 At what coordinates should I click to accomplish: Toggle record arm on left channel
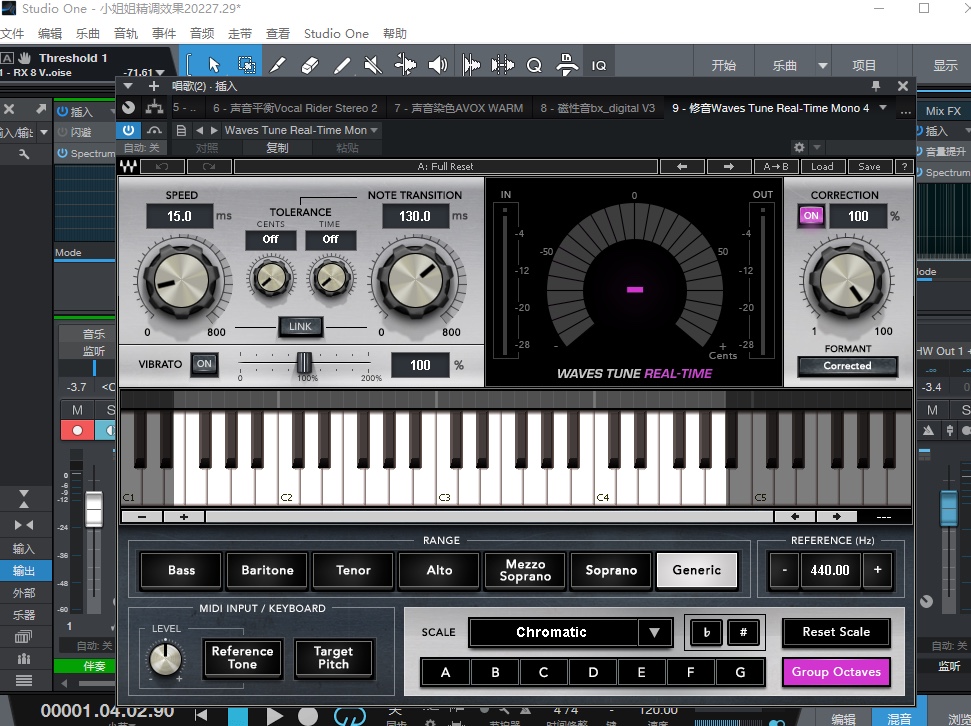click(77, 430)
